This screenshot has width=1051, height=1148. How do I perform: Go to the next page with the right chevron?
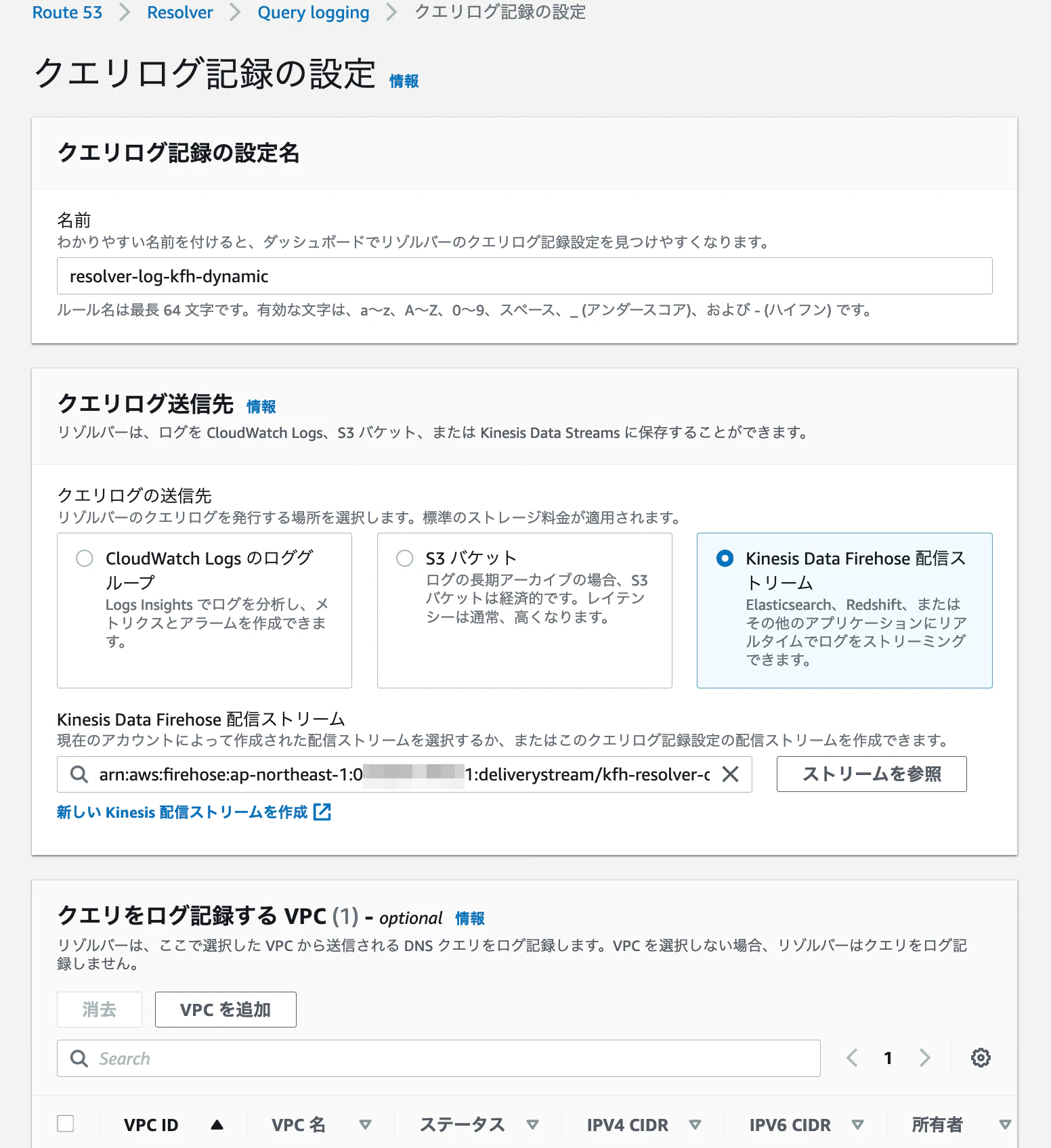coord(924,1058)
